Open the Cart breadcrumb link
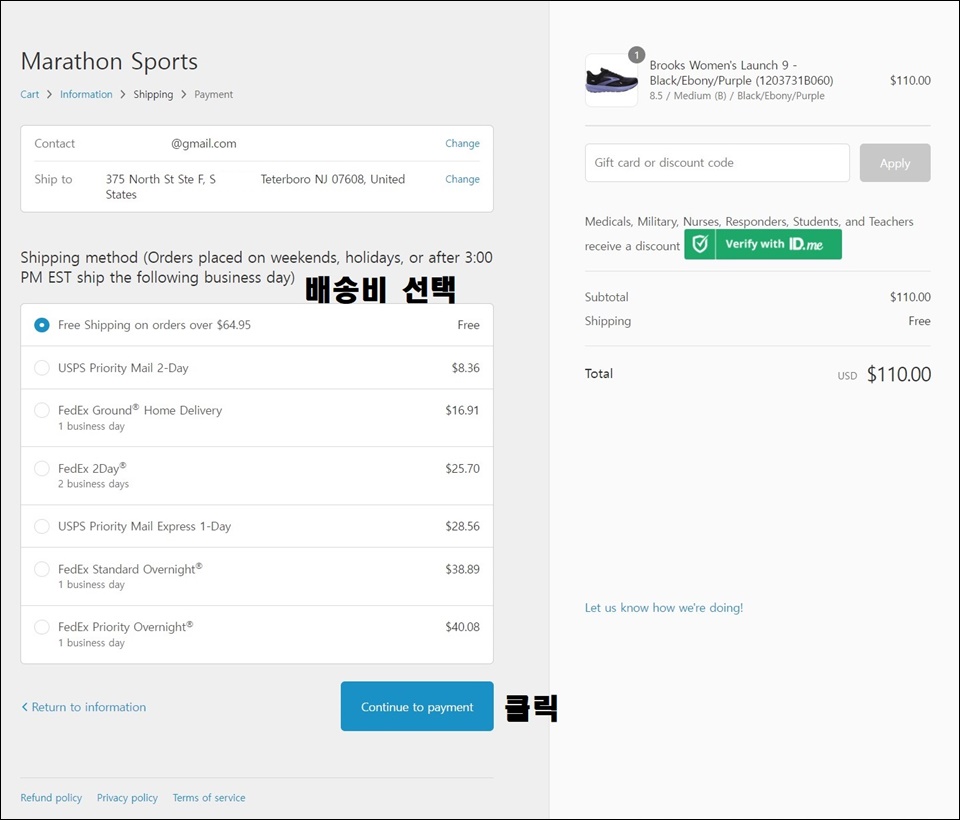Screen dimensions: 960x820 [29, 94]
